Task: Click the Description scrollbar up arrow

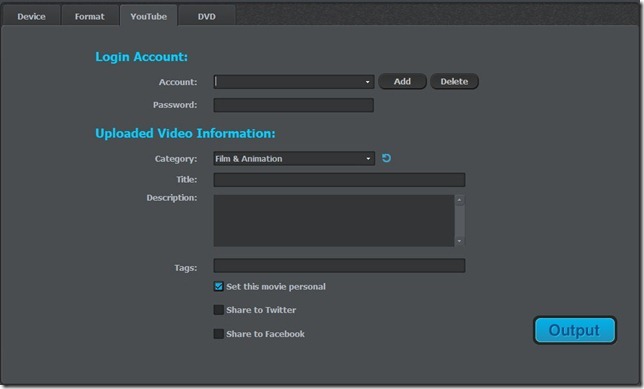Action: point(460,200)
